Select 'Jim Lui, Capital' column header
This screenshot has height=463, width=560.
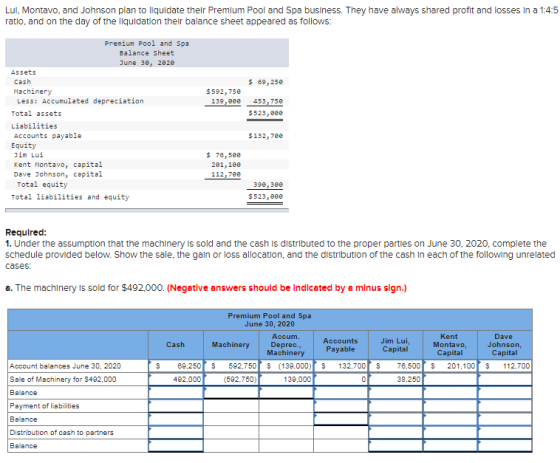pyautogui.click(x=395, y=345)
